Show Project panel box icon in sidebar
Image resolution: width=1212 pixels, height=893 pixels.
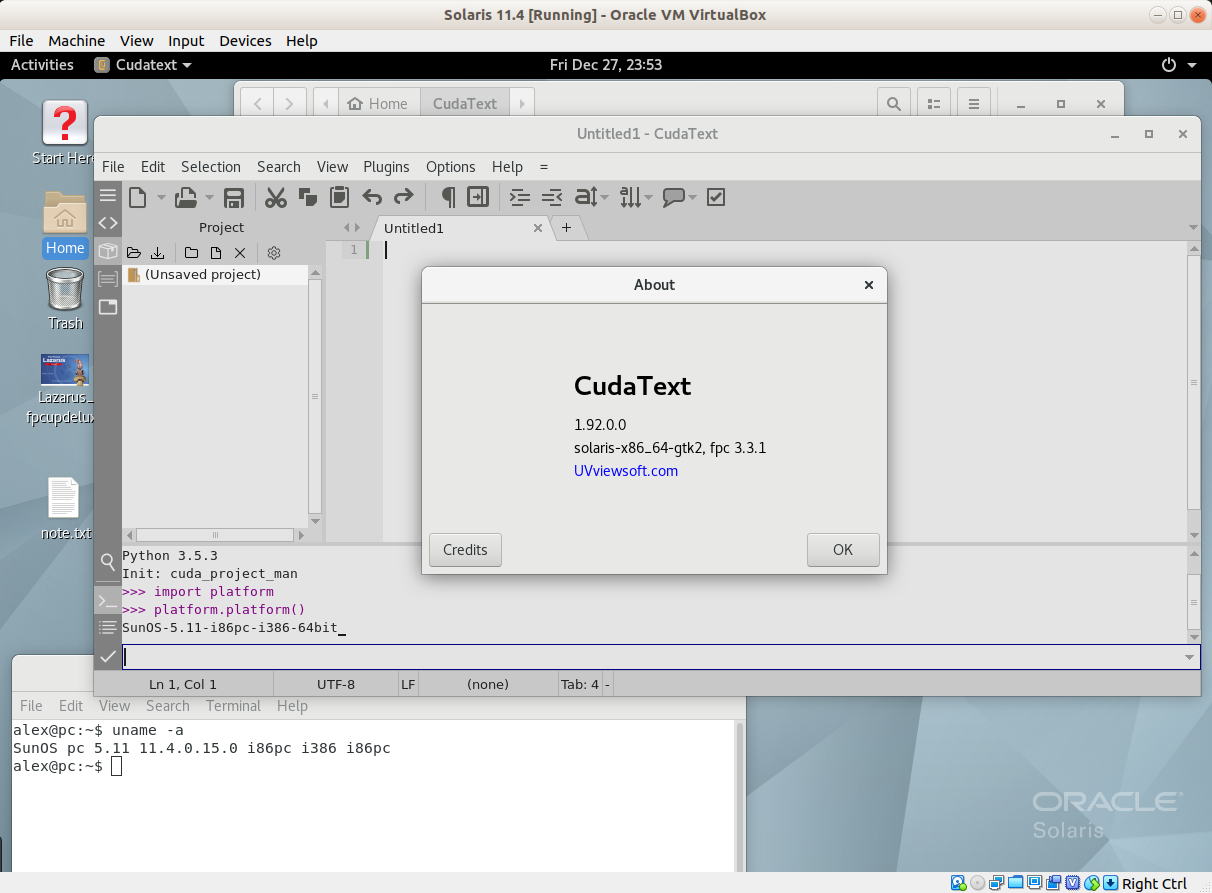[107, 251]
